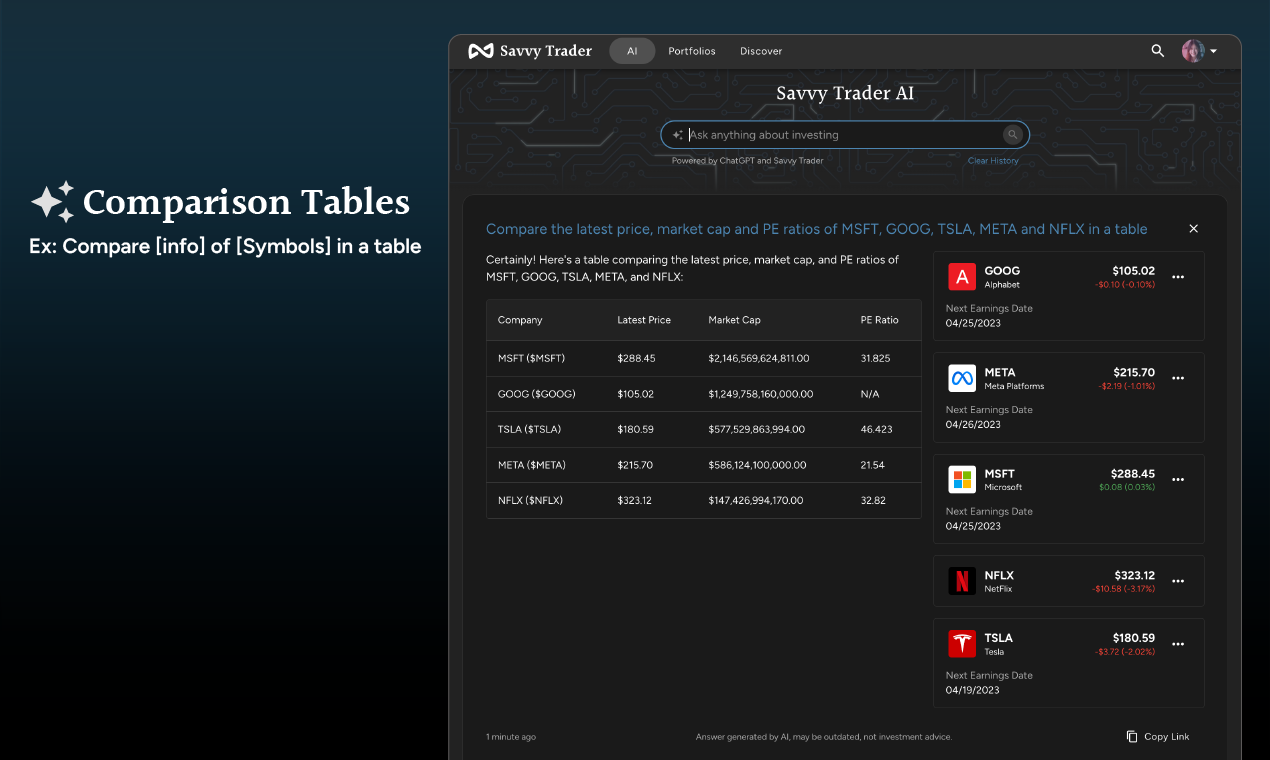
Task: Click the Microsoft logo
Action: [962, 480]
